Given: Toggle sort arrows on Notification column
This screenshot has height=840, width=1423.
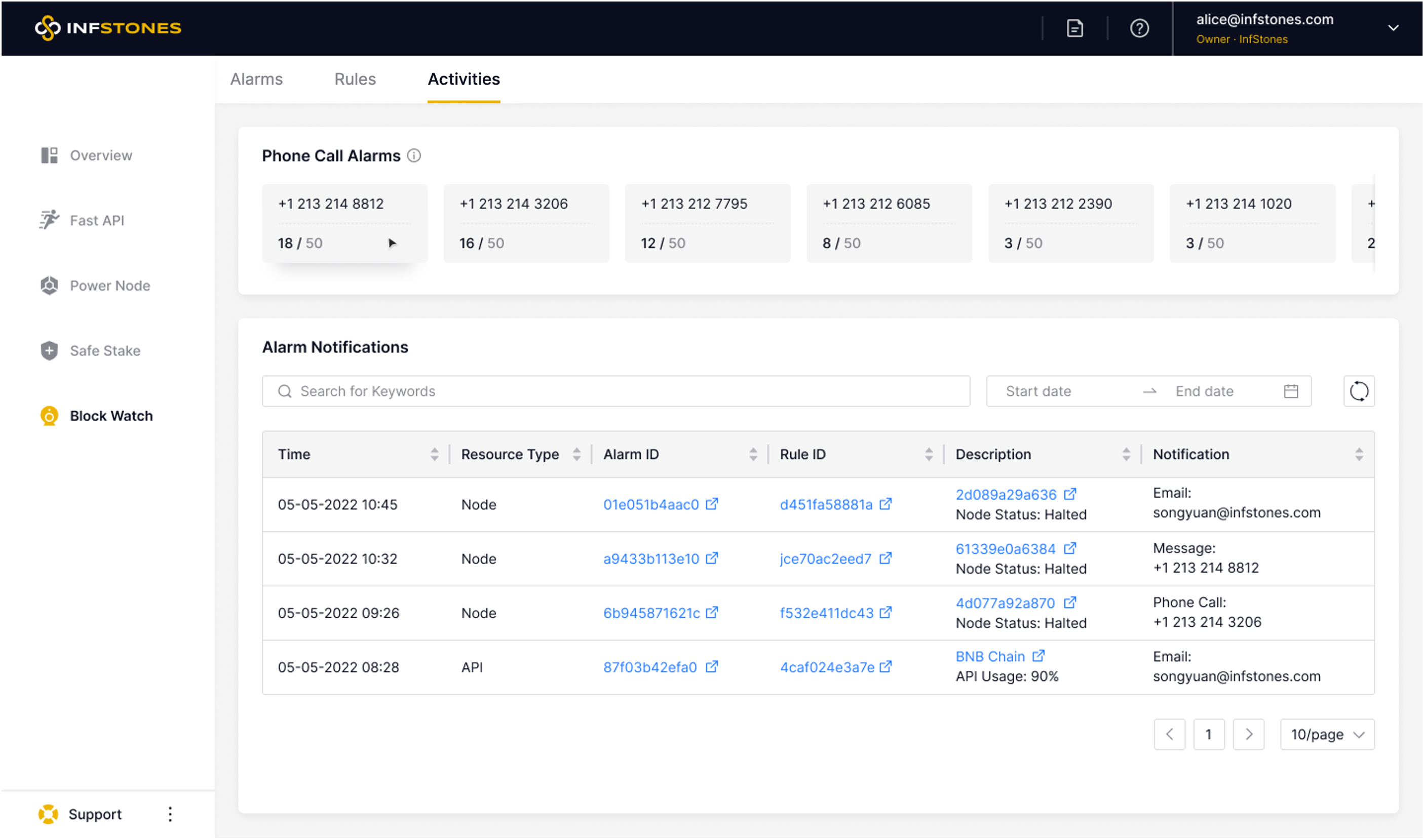Looking at the screenshot, I should tap(1359, 454).
